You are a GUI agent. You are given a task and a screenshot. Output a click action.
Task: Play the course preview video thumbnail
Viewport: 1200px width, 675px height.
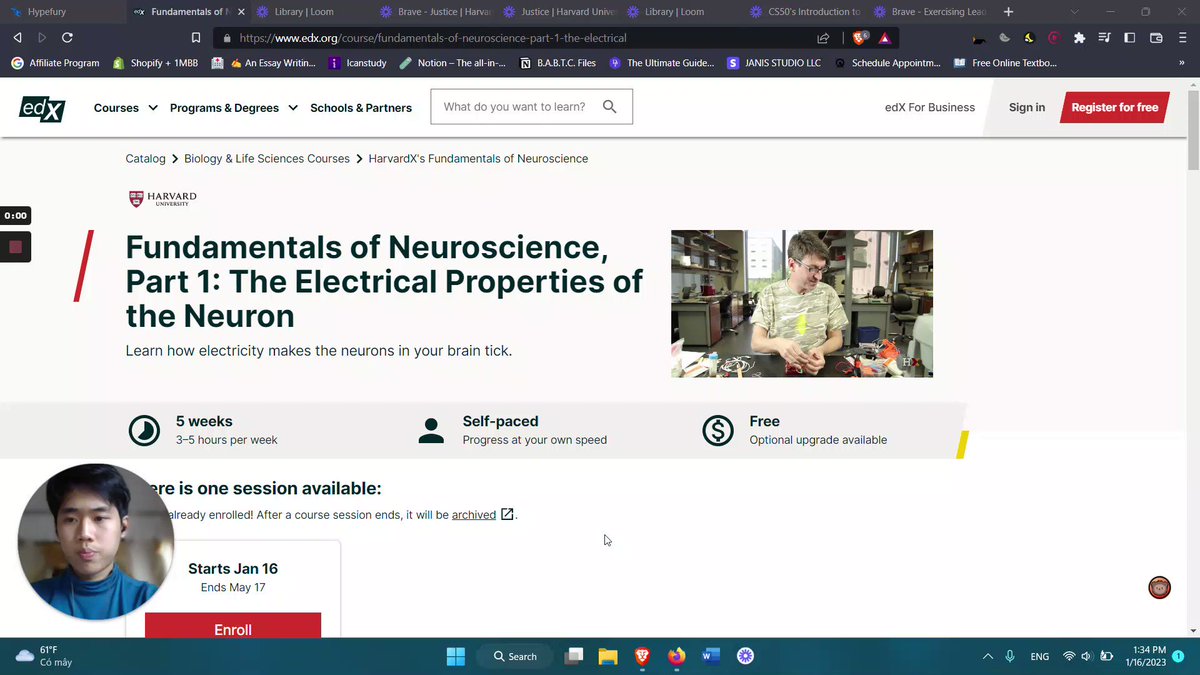[x=802, y=304]
